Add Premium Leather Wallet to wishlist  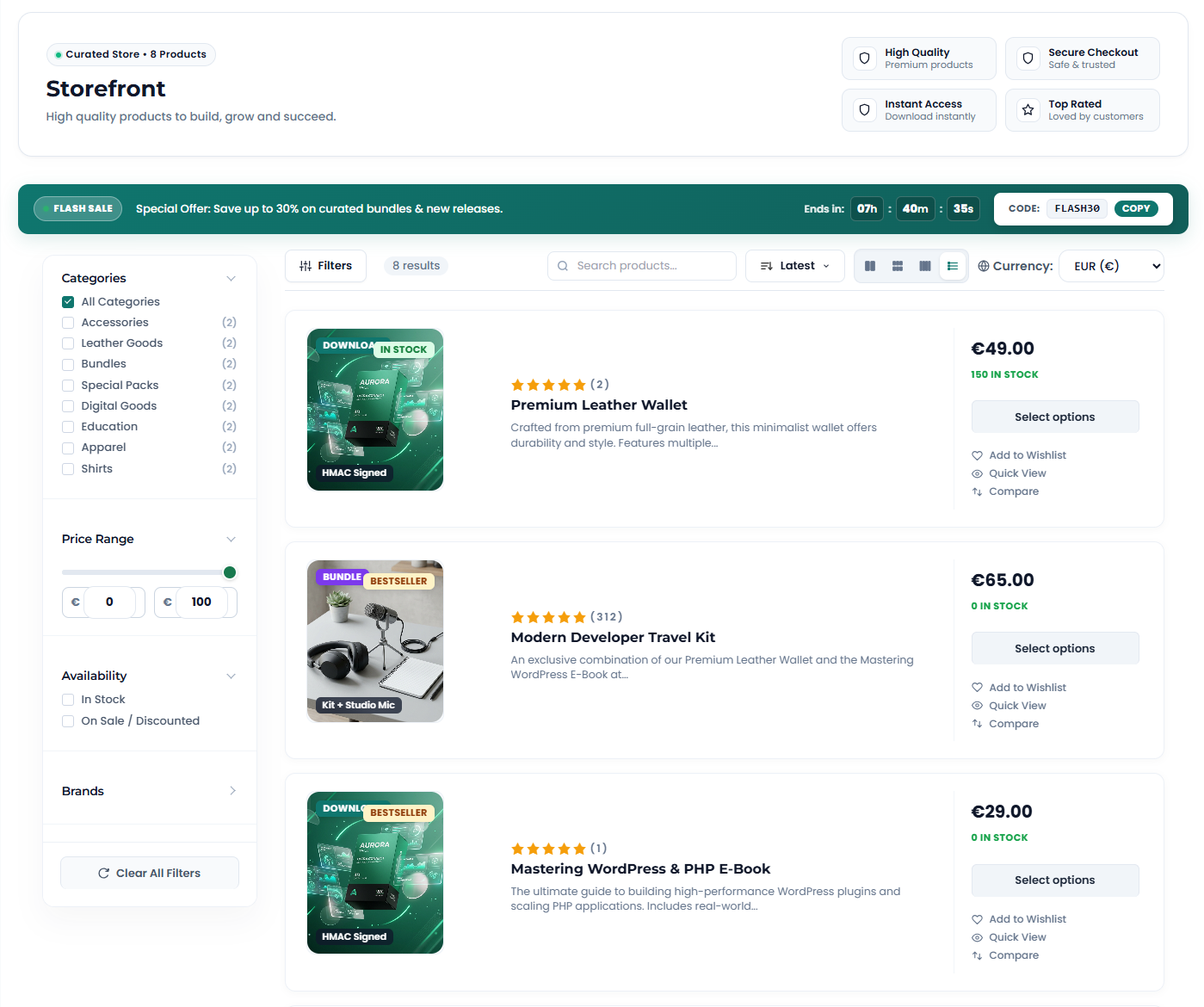(x=1019, y=455)
